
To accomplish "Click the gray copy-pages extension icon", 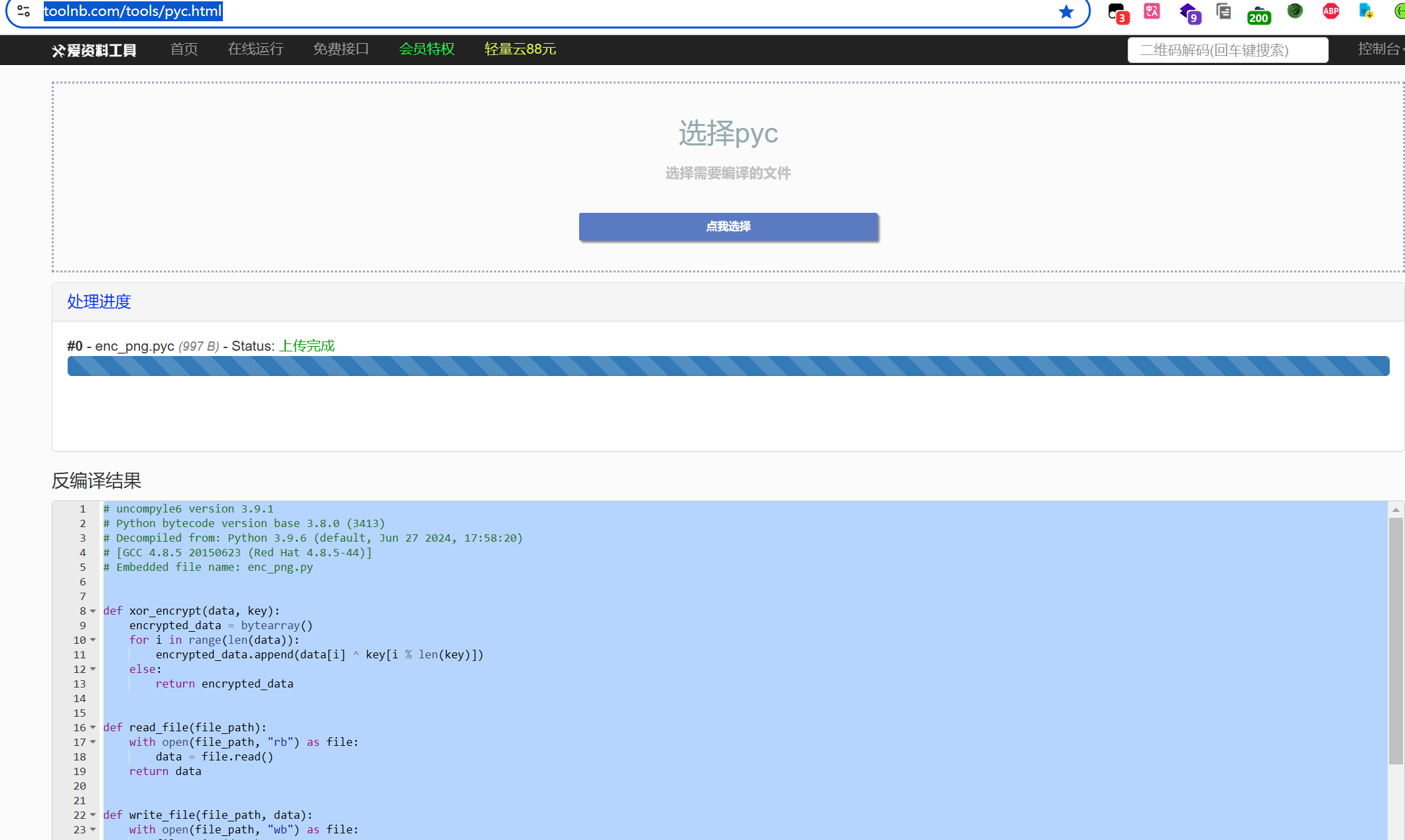I will [1223, 11].
